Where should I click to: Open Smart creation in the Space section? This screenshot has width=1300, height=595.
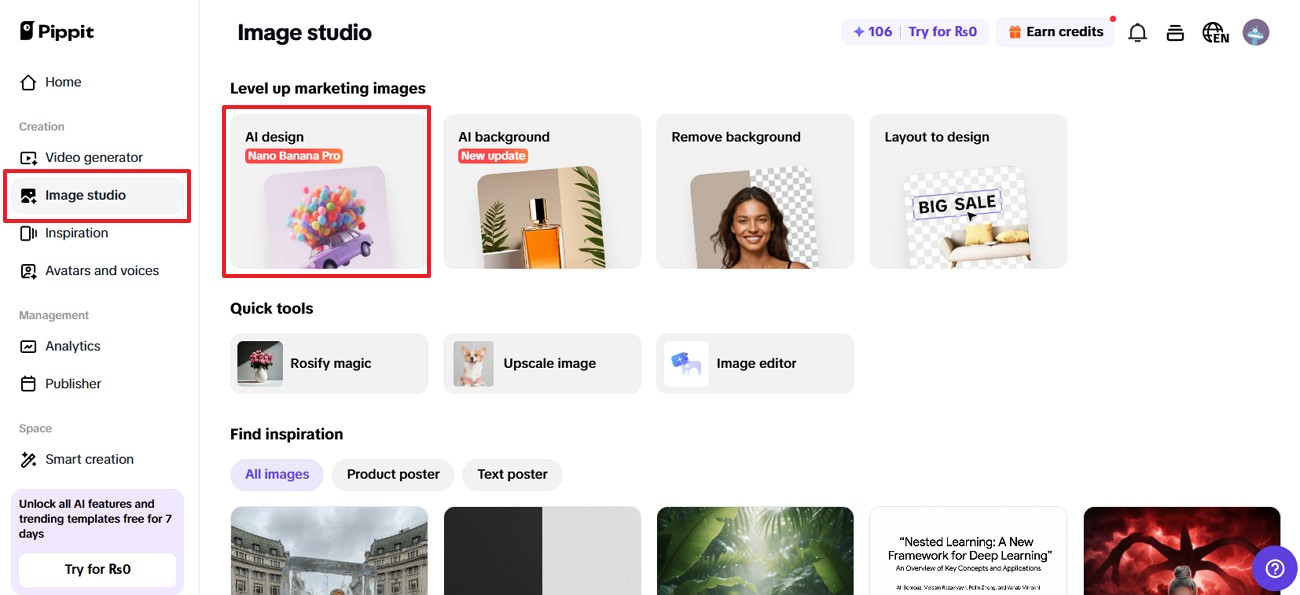[89, 459]
